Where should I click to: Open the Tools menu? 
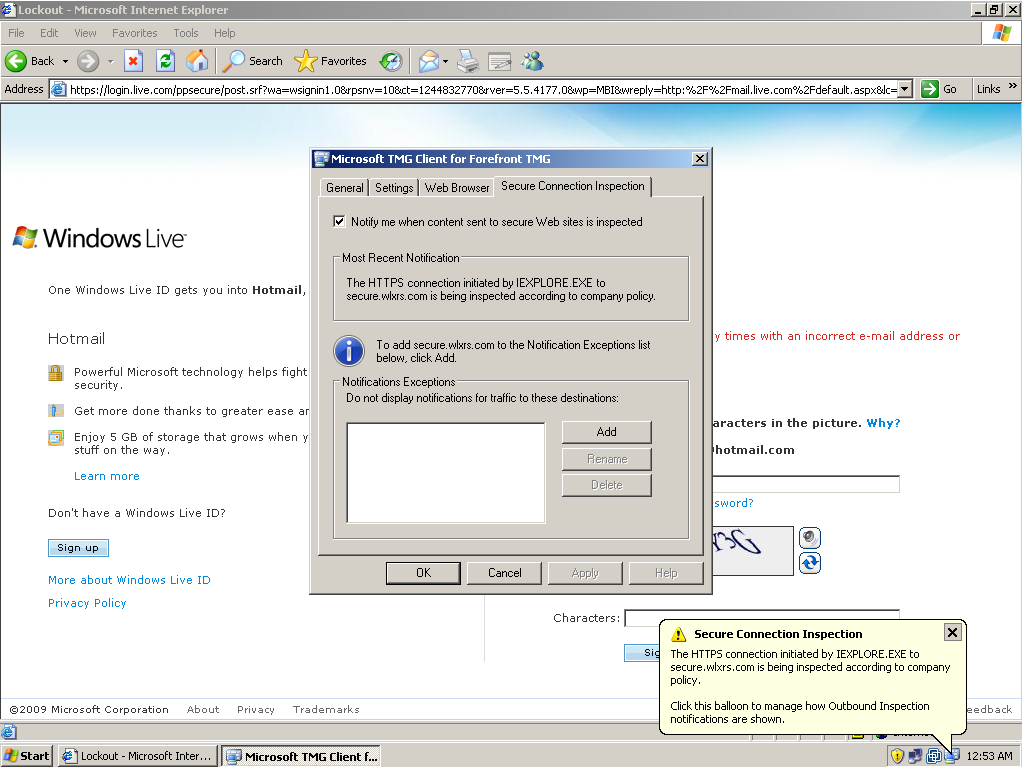pos(186,33)
